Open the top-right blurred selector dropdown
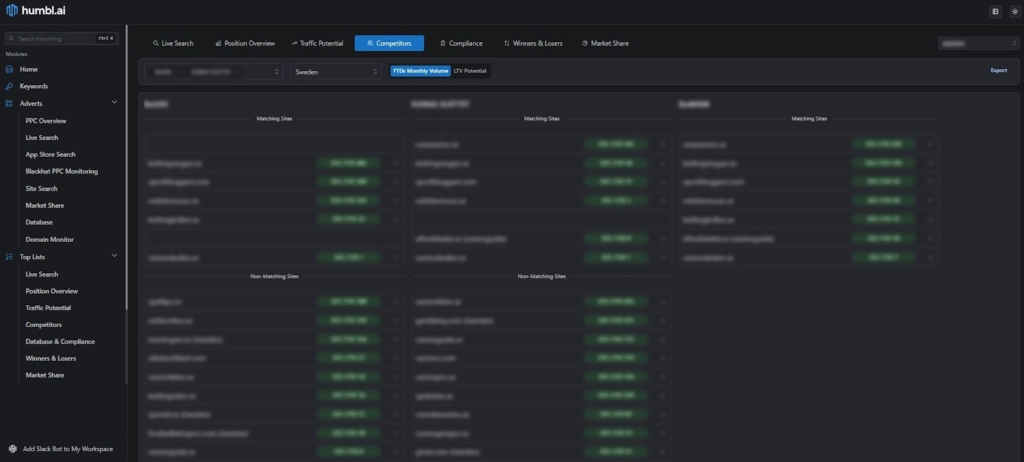This screenshot has height=462, width=1024. coord(978,43)
